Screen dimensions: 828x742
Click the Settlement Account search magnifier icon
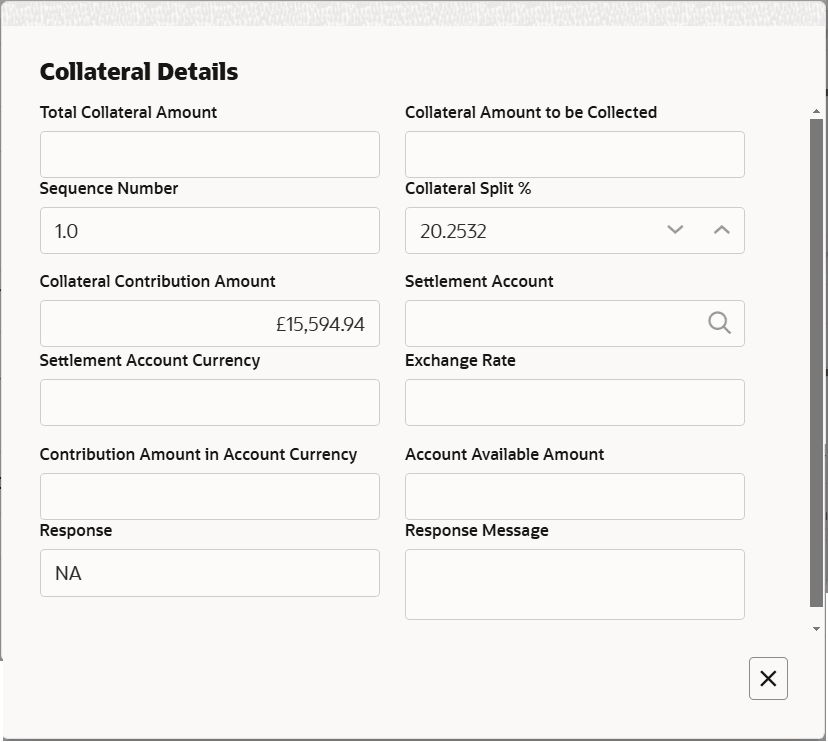718,323
